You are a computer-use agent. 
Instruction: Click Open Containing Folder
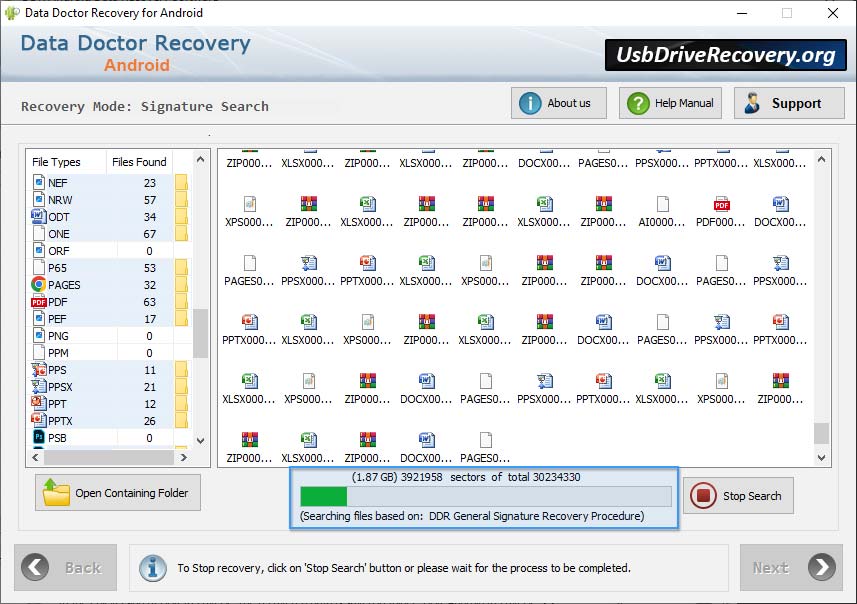pos(118,492)
